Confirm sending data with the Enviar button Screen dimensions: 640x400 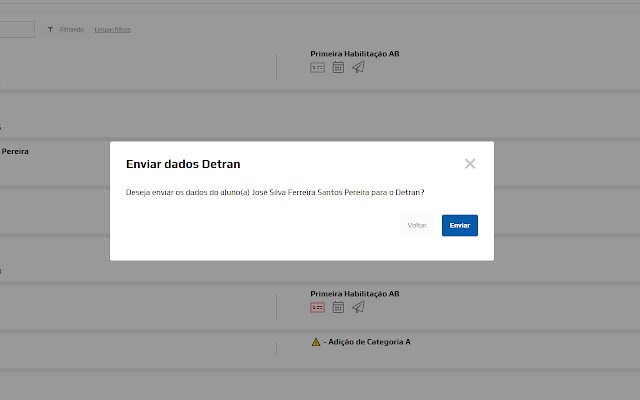460,225
